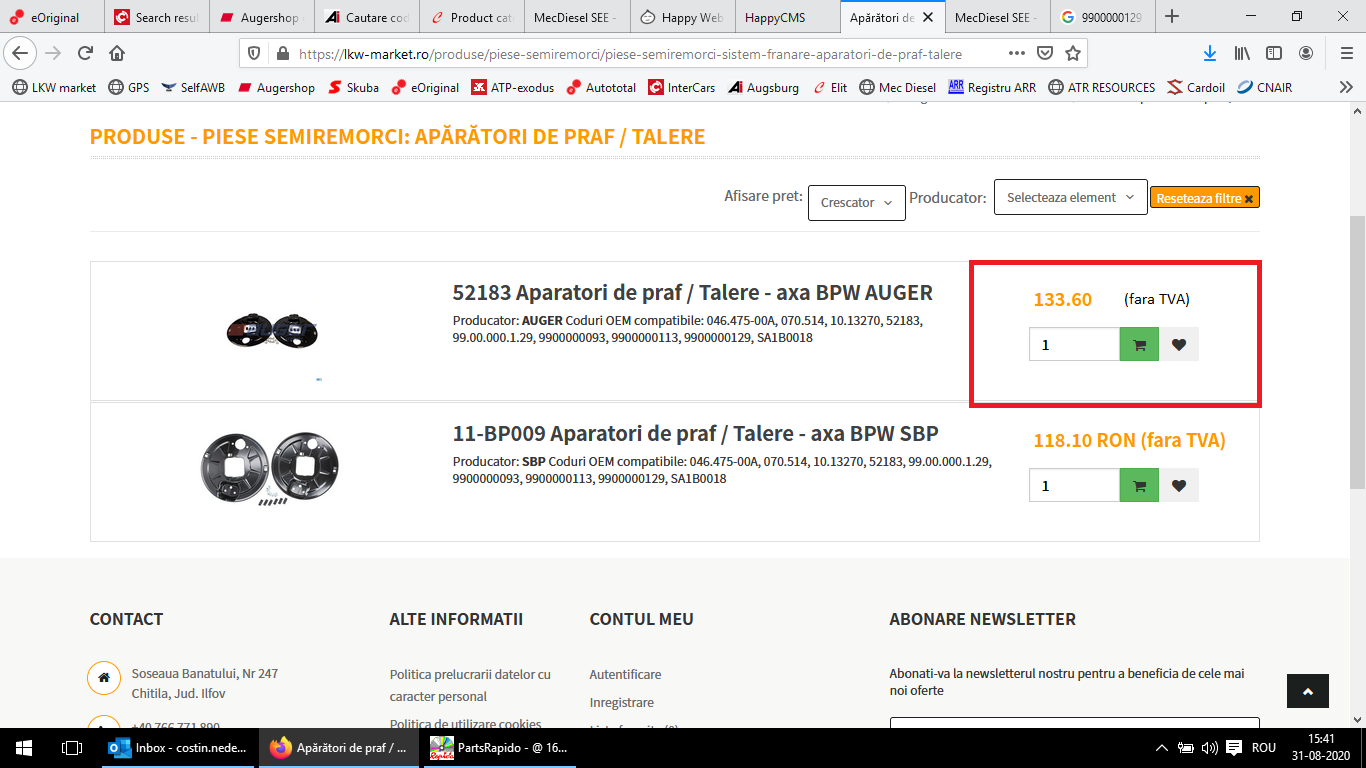Show tracking protection shield info
The image size is (1366, 768).
254,53
